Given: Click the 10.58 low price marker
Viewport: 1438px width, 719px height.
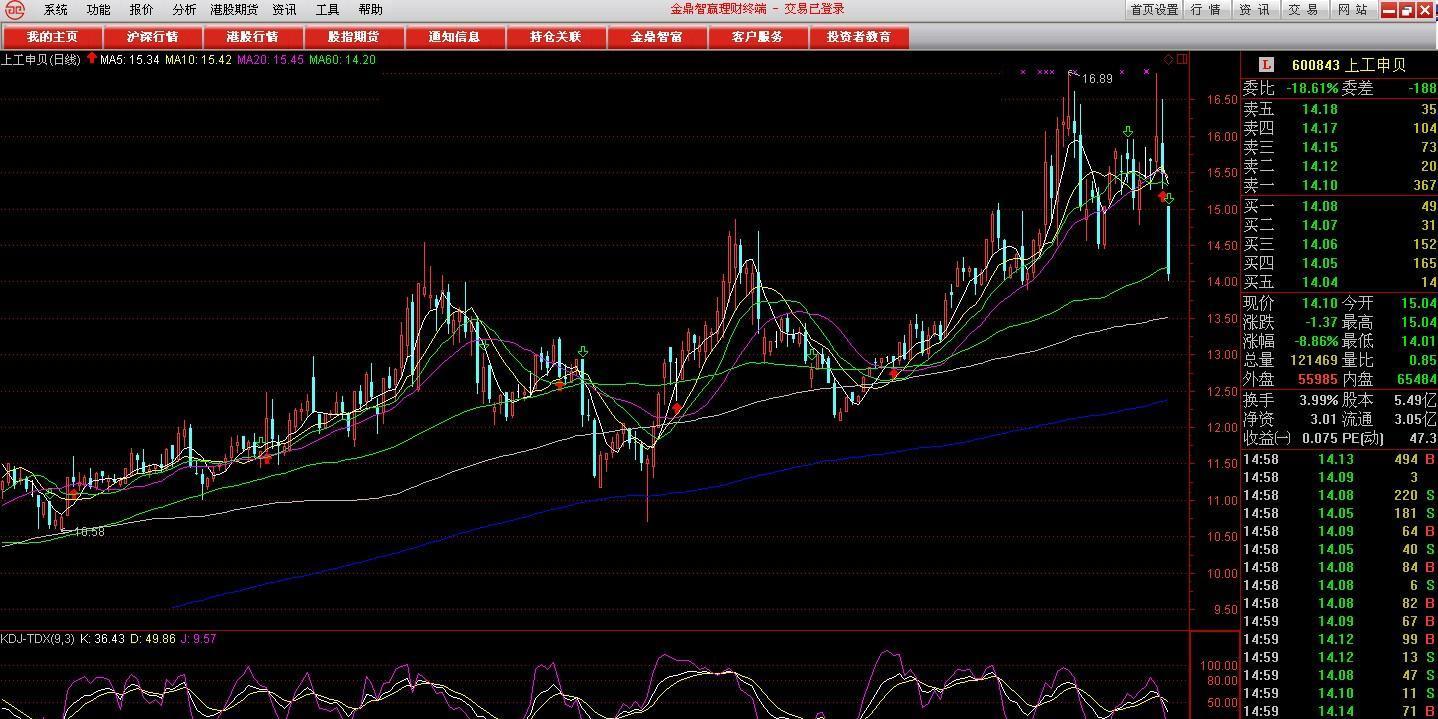Looking at the screenshot, I should click(88, 532).
